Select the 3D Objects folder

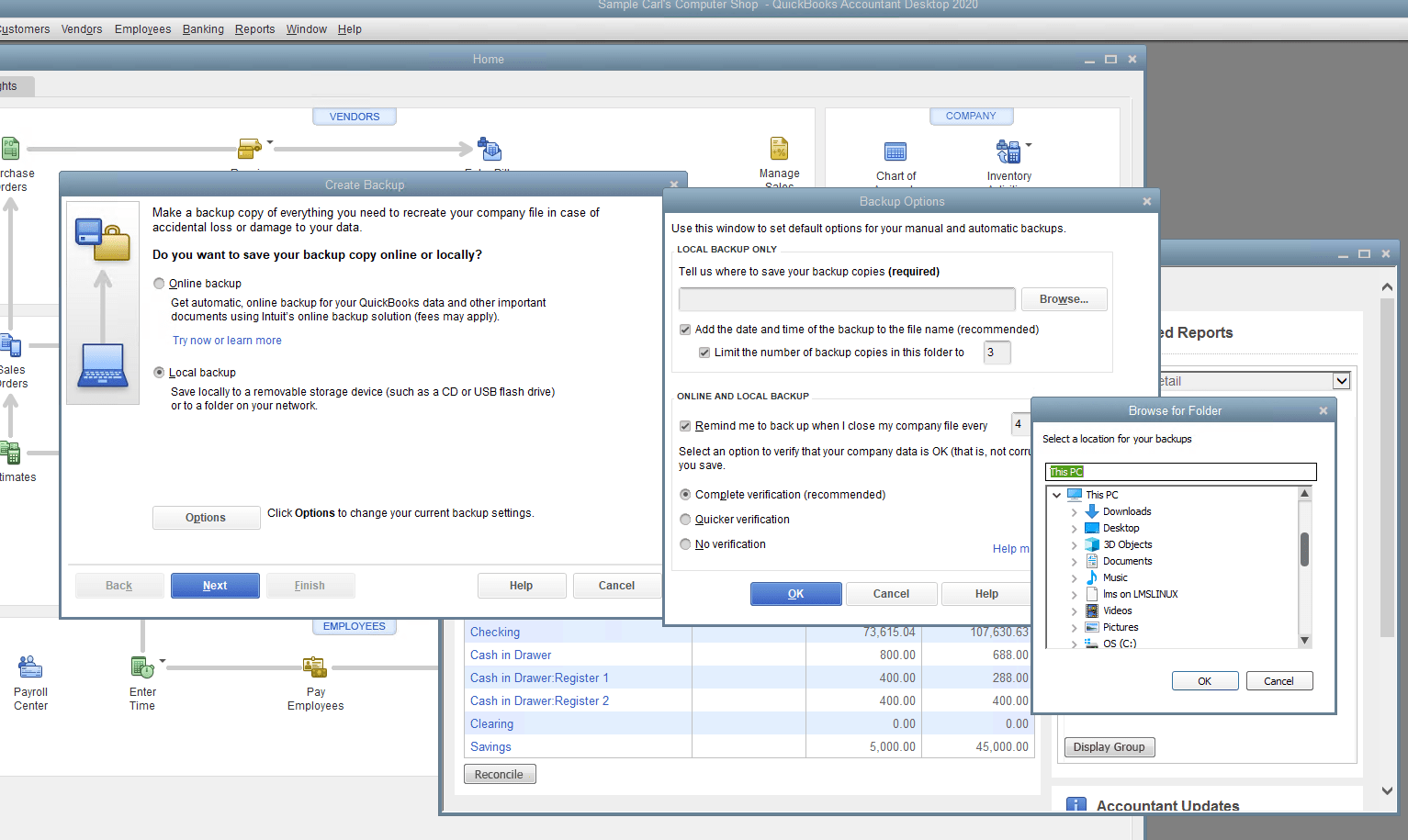1127,544
